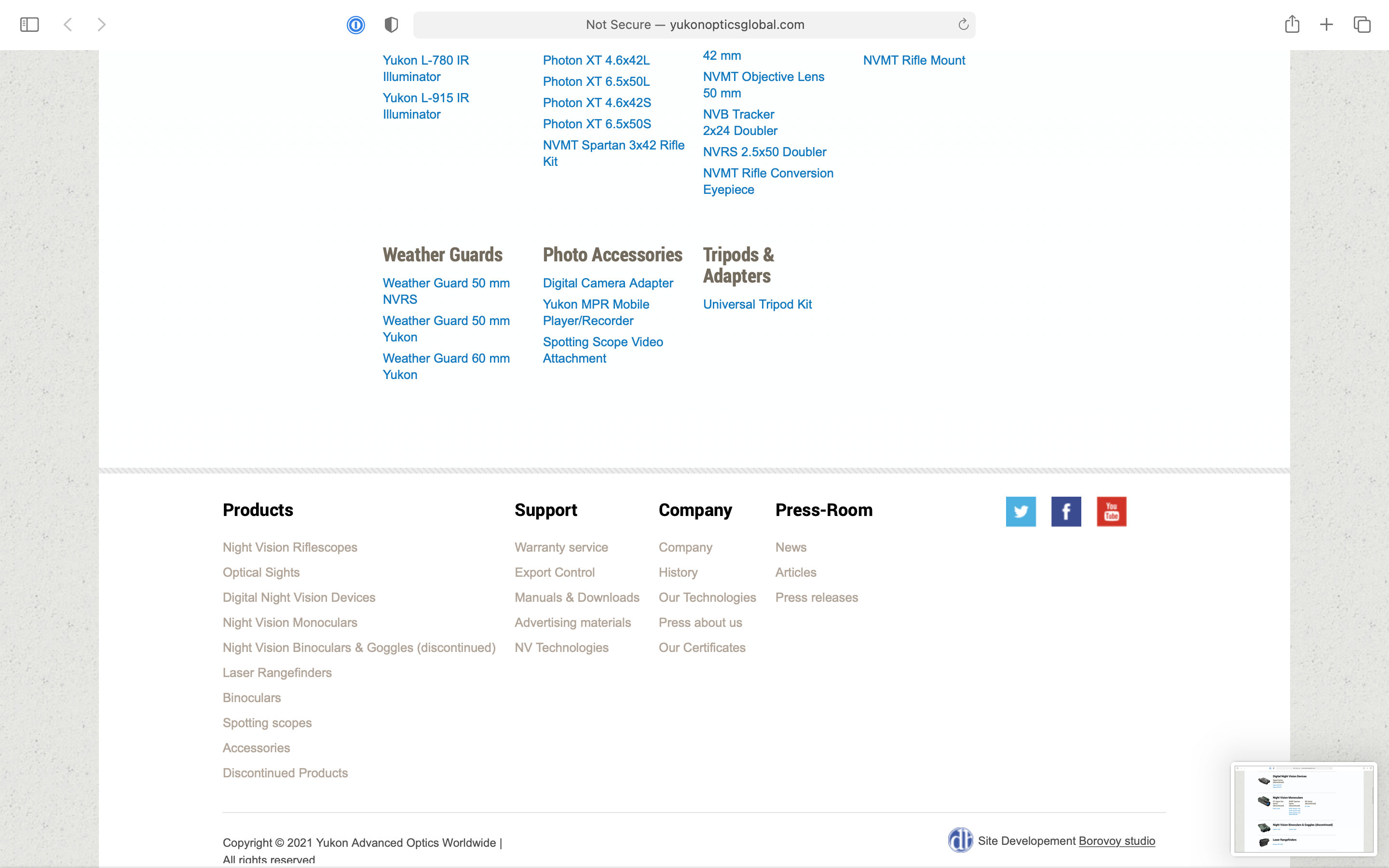Open Weather Guard 50 mm Yukon link
The height and width of the screenshot is (868, 1389).
[x=446, y=329]
